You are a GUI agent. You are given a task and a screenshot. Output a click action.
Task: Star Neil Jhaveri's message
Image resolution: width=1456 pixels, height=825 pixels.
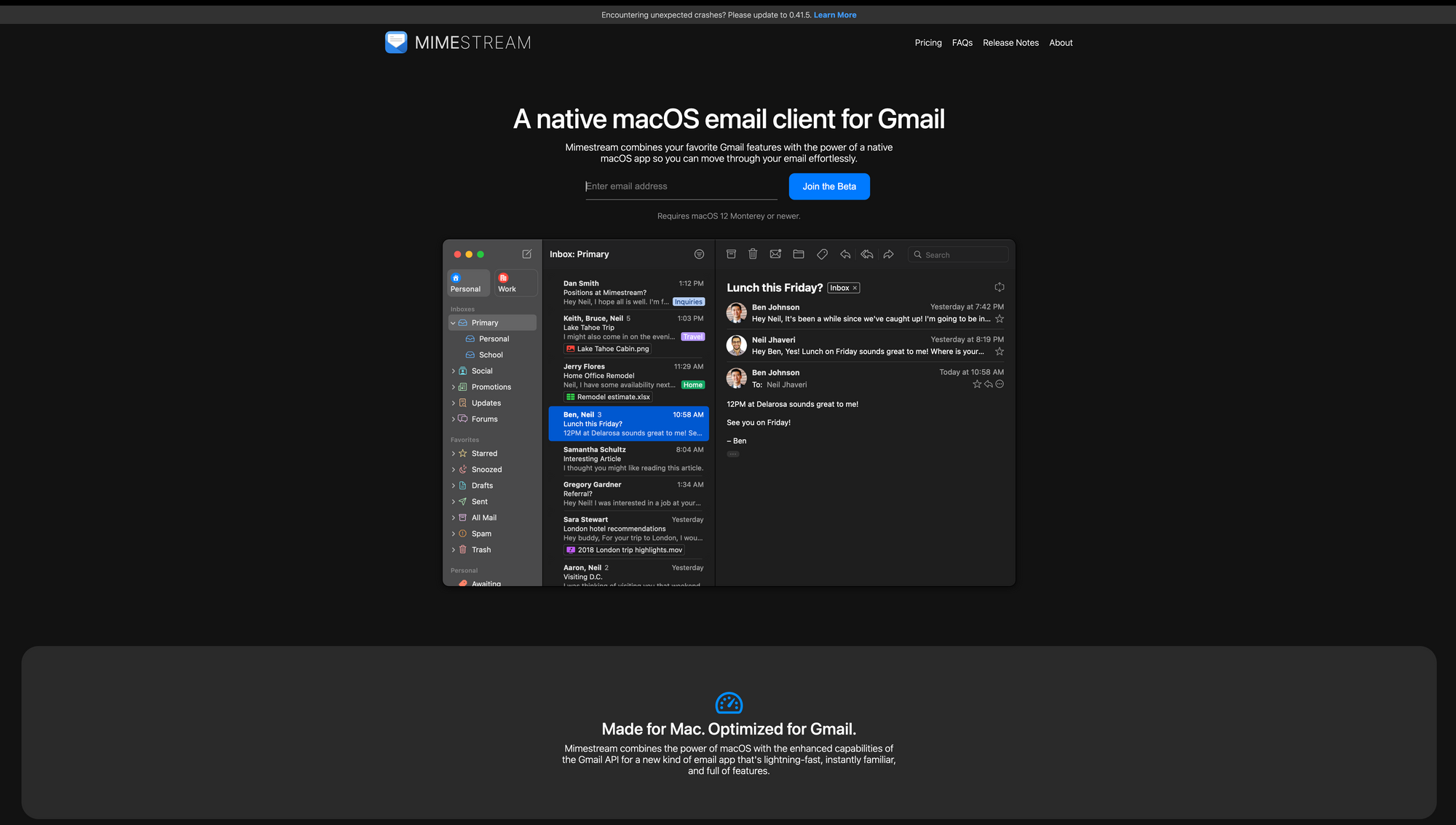(1000, 352)
